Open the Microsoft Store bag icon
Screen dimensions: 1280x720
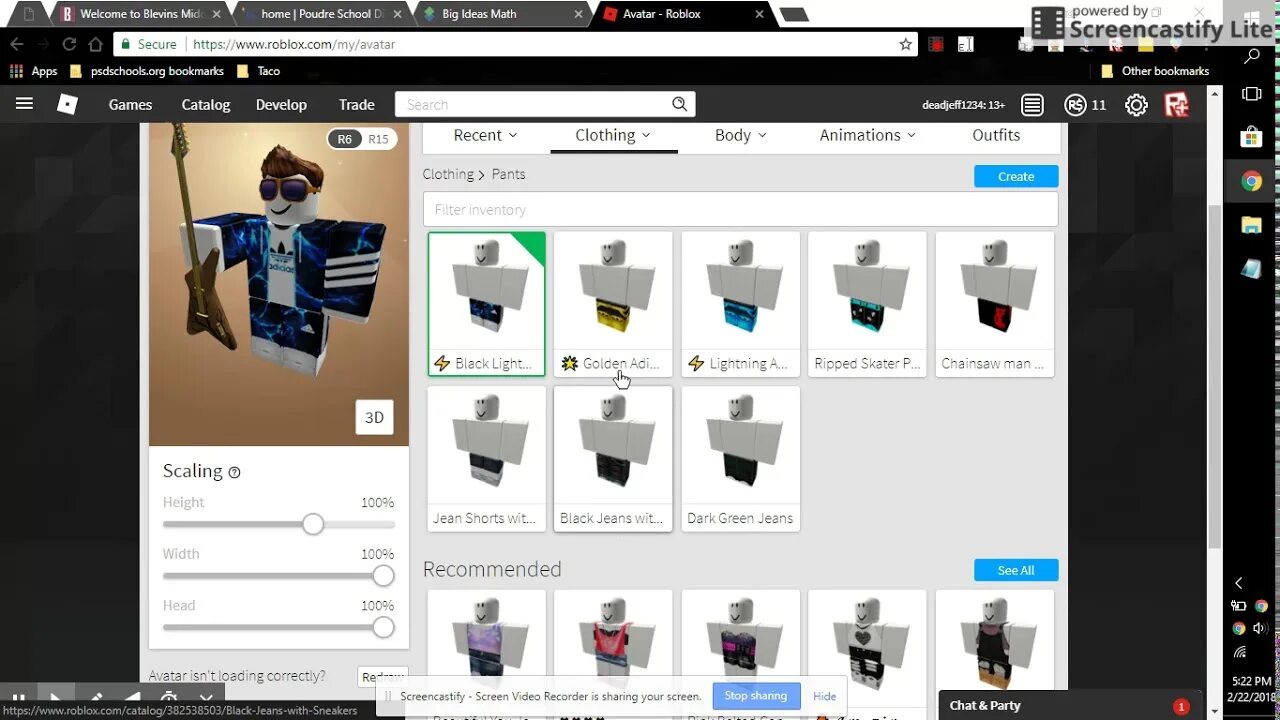point(1251,137)
